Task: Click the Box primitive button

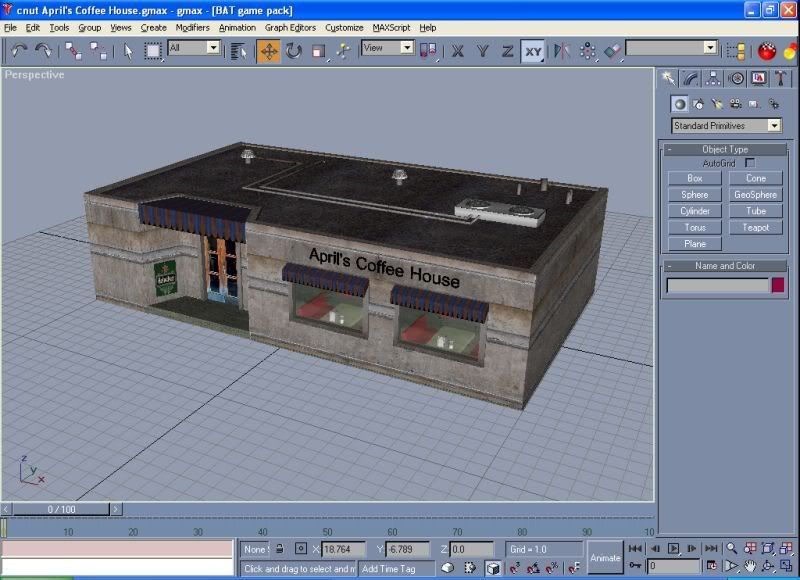Action: [x=695, y=178]
